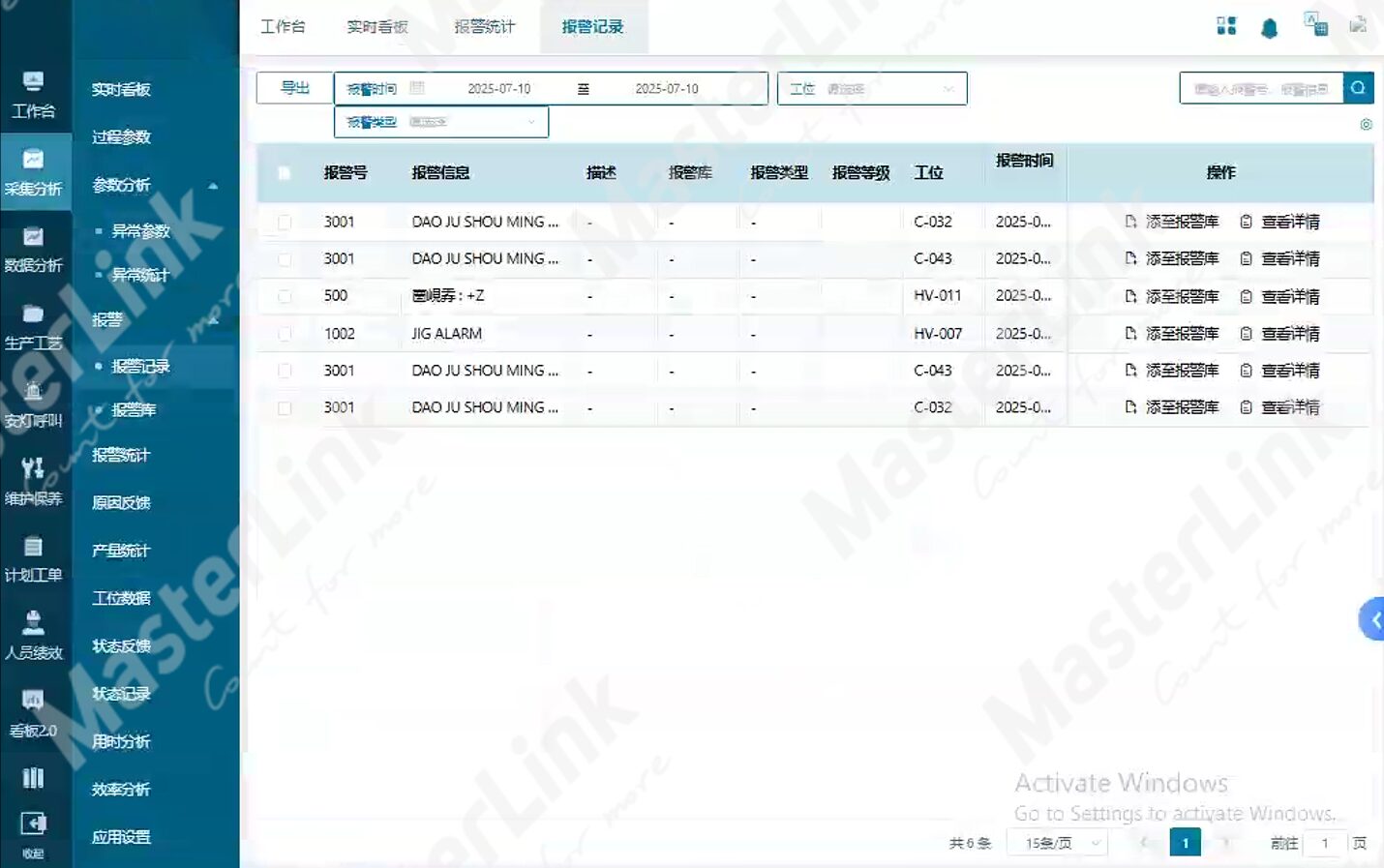The image size is (1384, 868).
Task: Click the language translate icon
Action: (1315, 24)
